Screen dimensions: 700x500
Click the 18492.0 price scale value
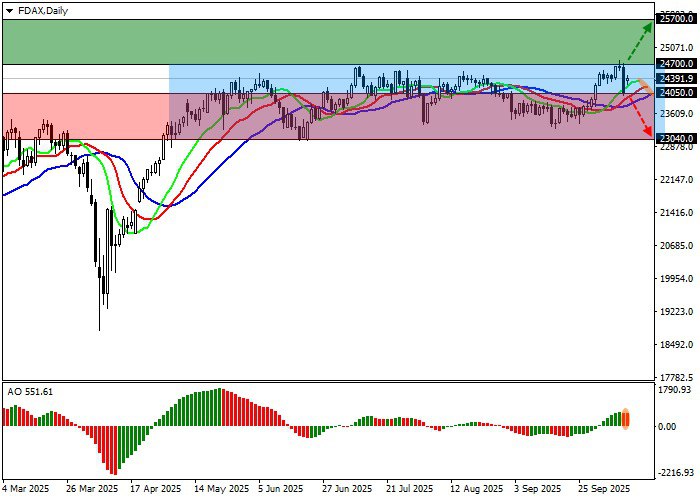click(676, 345)
